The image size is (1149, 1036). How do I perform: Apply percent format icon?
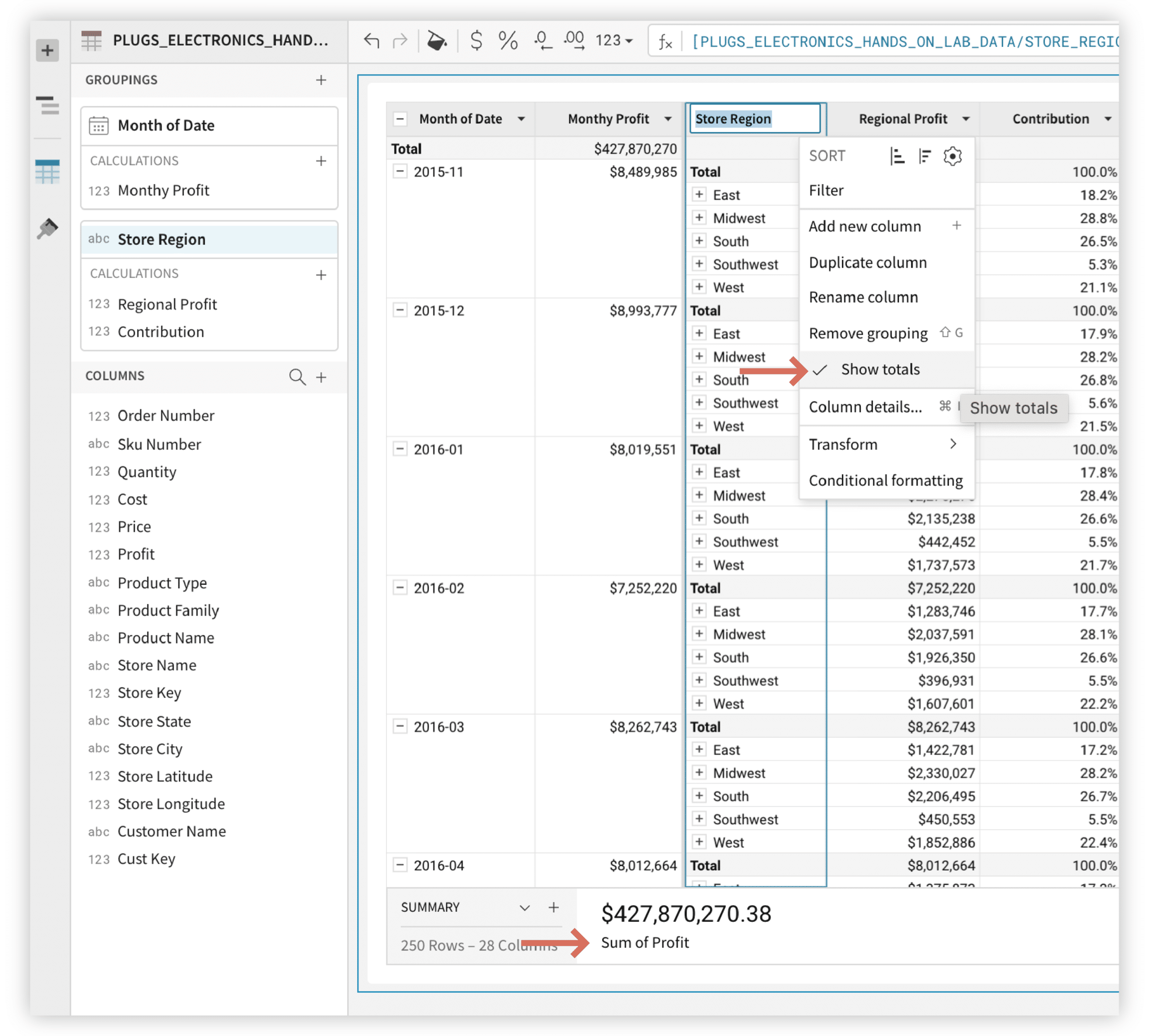508,40
